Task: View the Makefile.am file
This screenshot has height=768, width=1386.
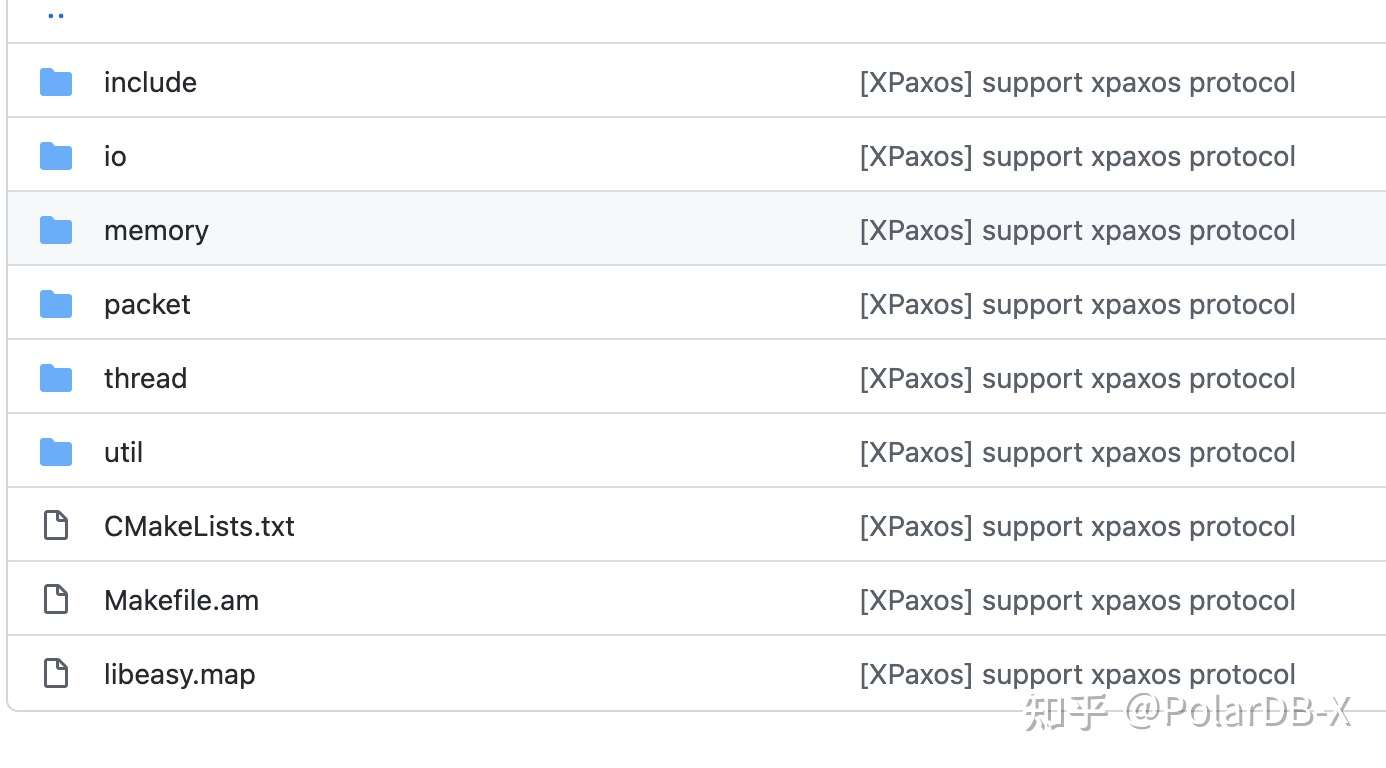Action: [x=181, y=600]
